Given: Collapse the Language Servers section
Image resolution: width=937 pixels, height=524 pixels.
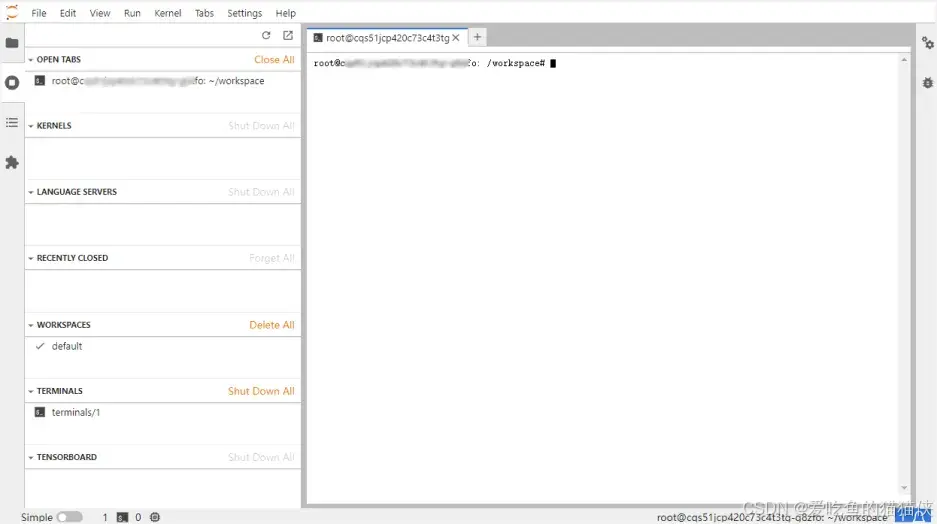Looking at the screenshot, I should (30, 192).
